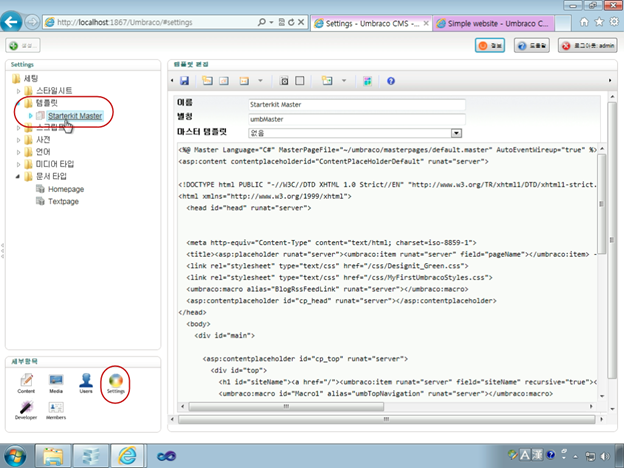This screenshot has height=468, width=624.
Task: Open the Insert macro dropdown arrow
Action: (260, 81)
